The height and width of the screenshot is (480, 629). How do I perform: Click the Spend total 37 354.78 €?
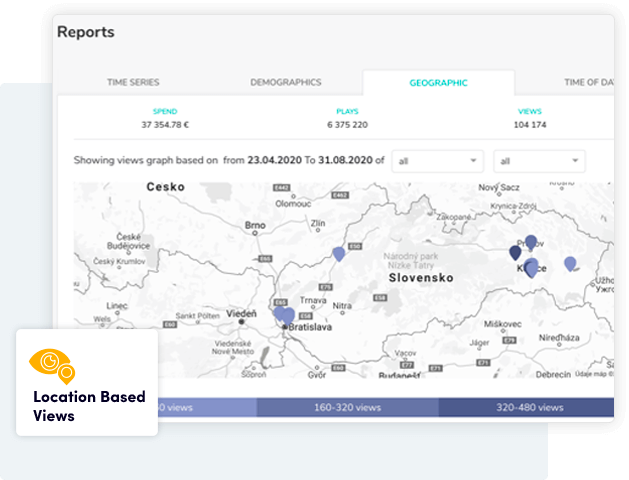[x=165, y=125]
